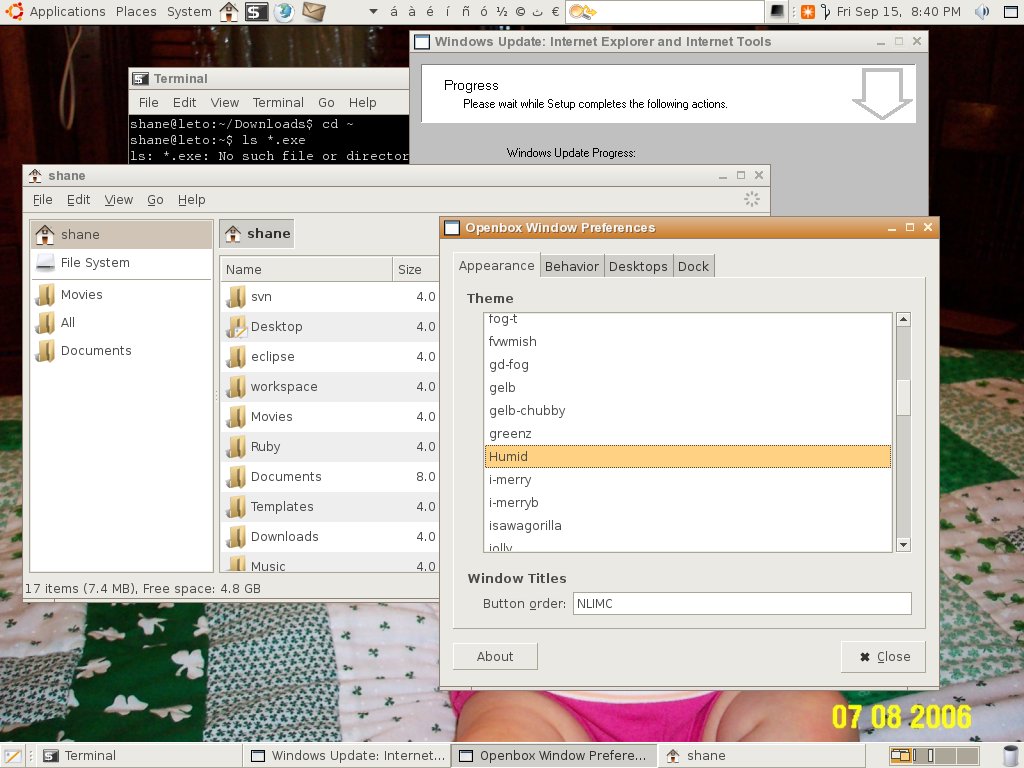Insert the é character from palette
This screenshot has width=1024, height=768.
(x=430, y=12)
